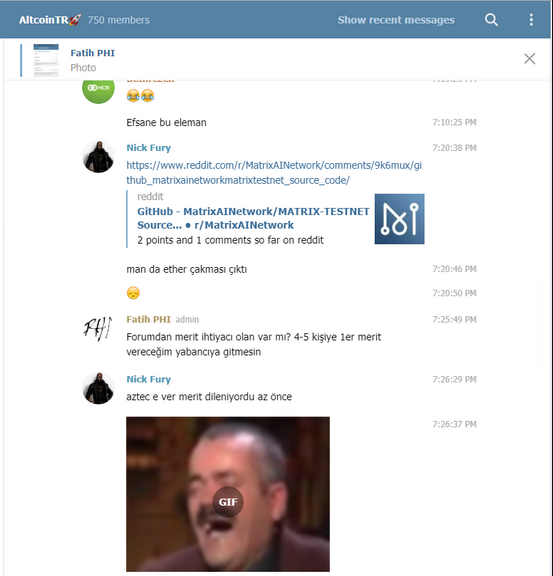Viewport: 553px width, 576px height.
Task: Open the pinned photo thumbnail
Action: [46, 60]
